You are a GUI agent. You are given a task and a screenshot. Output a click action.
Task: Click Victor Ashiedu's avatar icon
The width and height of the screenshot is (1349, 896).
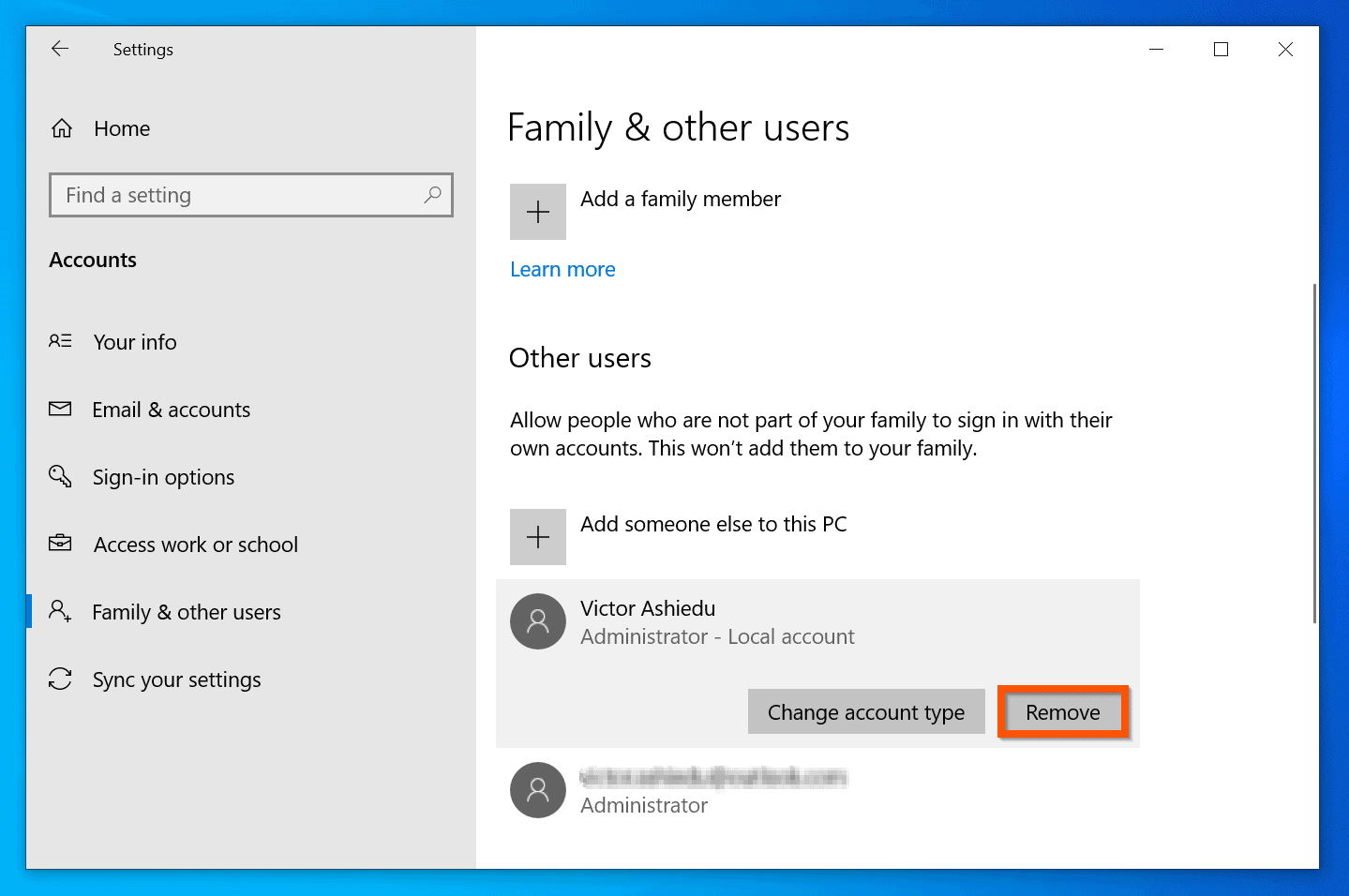point(537,621)
